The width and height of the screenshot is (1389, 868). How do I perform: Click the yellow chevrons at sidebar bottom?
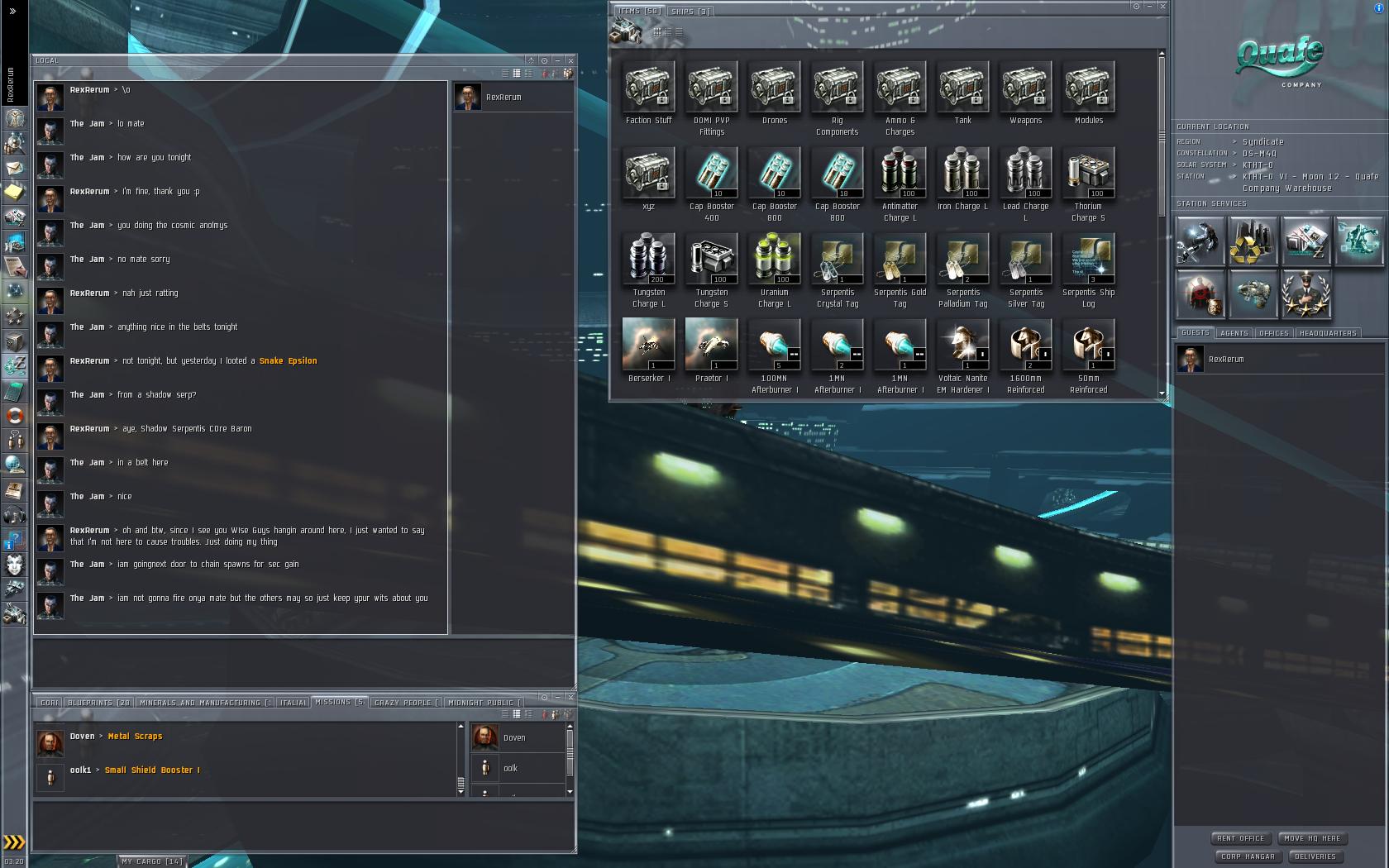14,842
